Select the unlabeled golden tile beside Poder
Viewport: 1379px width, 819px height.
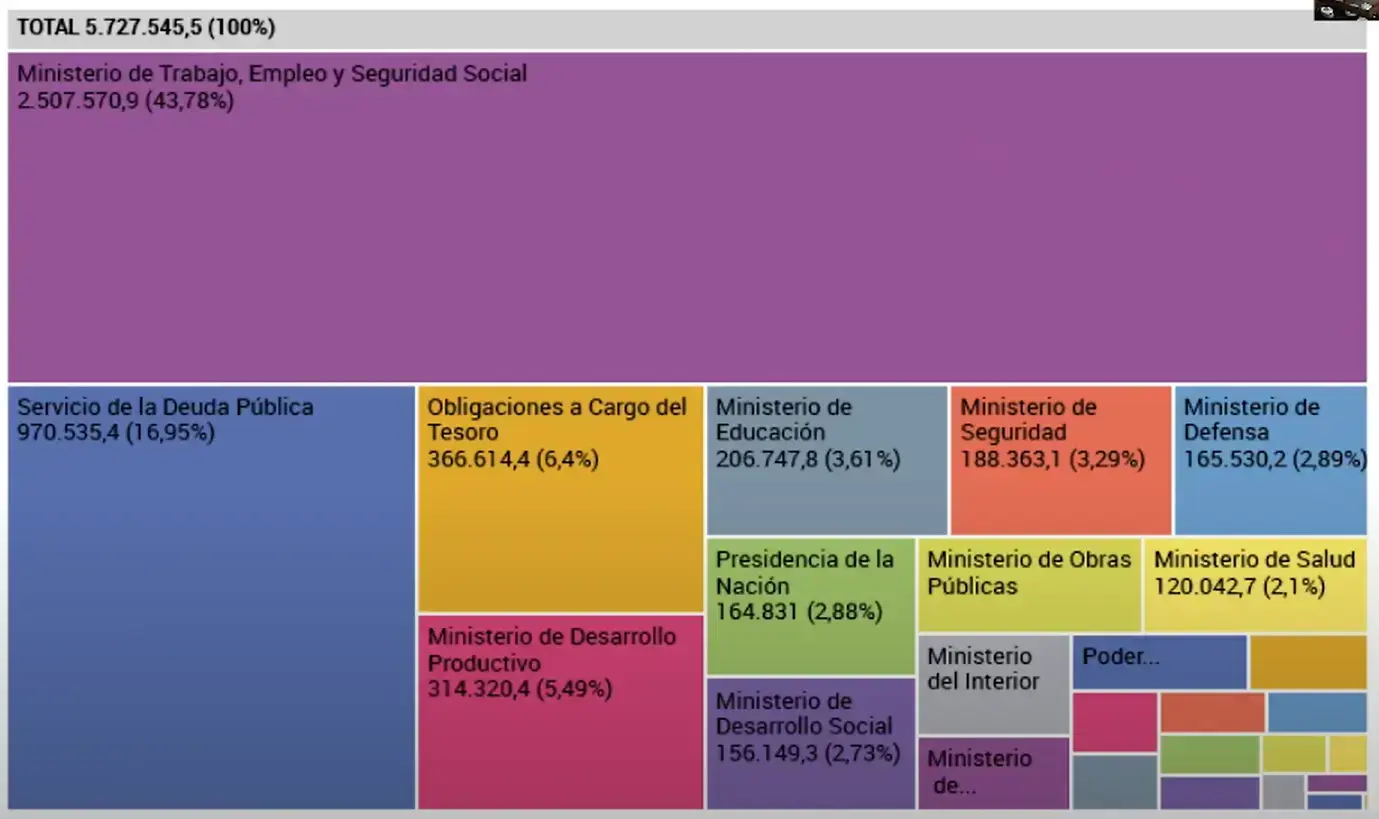pos(1309,662)
